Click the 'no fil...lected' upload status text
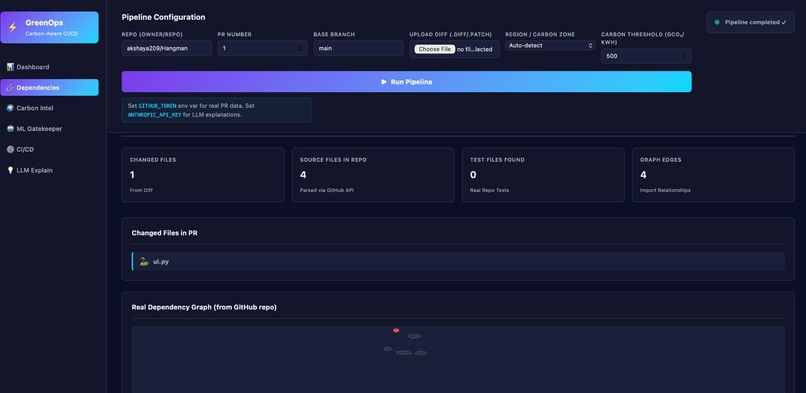806x393 pixels. (474, 49)
